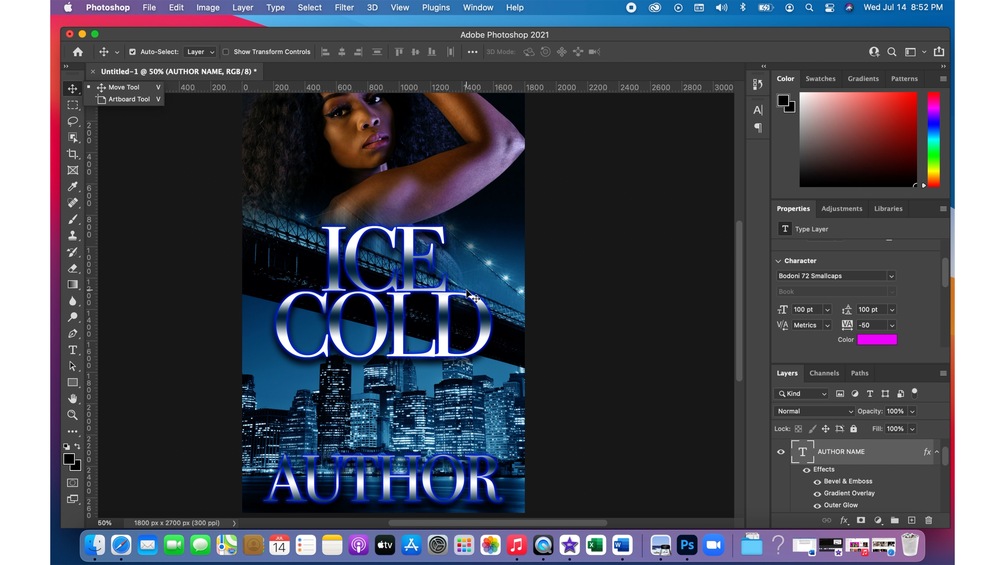This screenshot has height=565, width=1005.
Task: Open the Image menu
Action: [208, 8]
